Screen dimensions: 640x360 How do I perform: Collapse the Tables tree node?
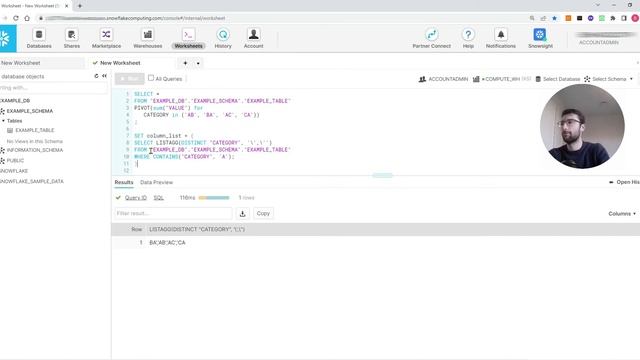pos(4,121)
